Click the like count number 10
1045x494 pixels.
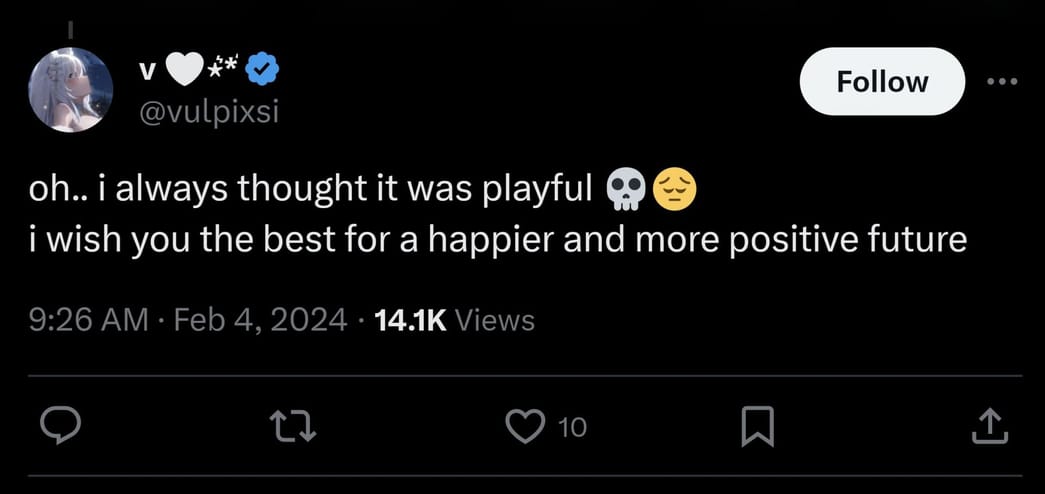(571, 428)
